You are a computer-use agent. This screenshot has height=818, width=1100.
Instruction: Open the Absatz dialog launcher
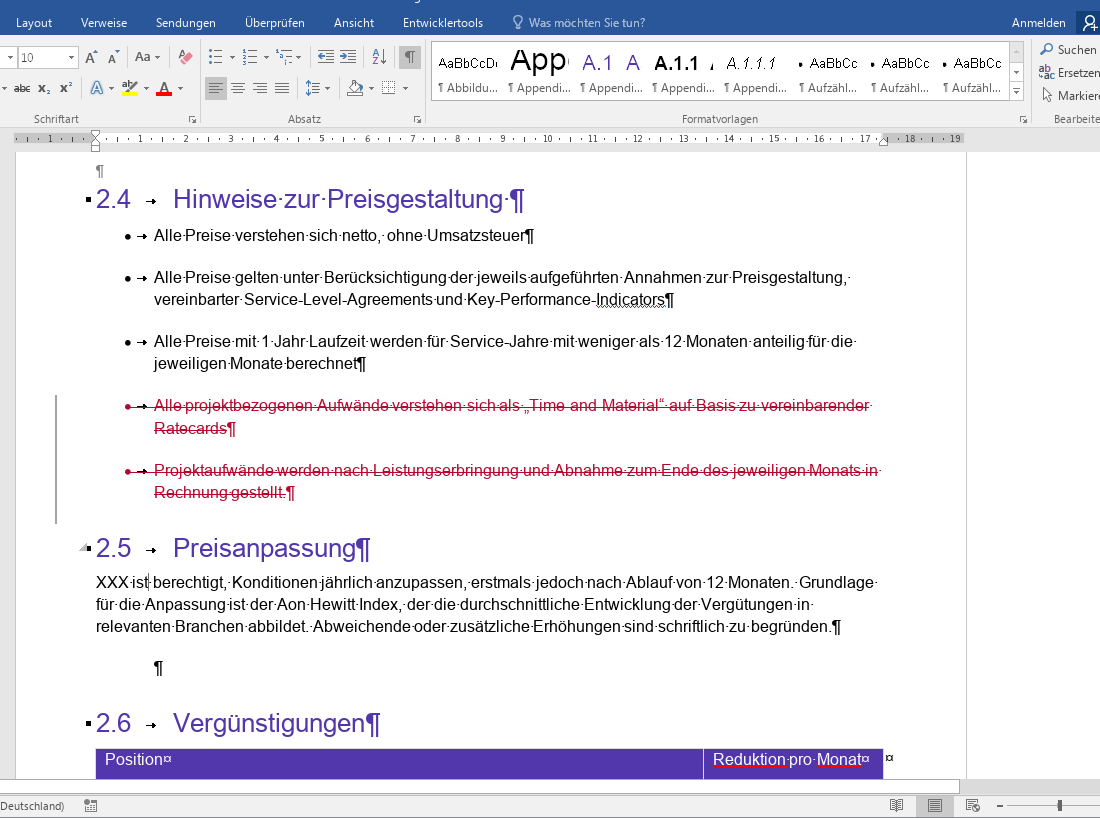pos(417,120)
